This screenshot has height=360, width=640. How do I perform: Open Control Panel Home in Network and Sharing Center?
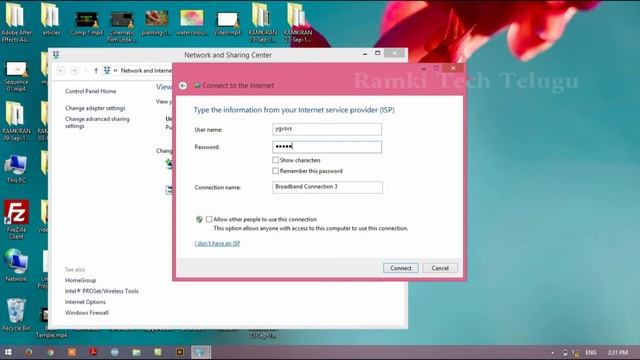[x=91, y=91]
